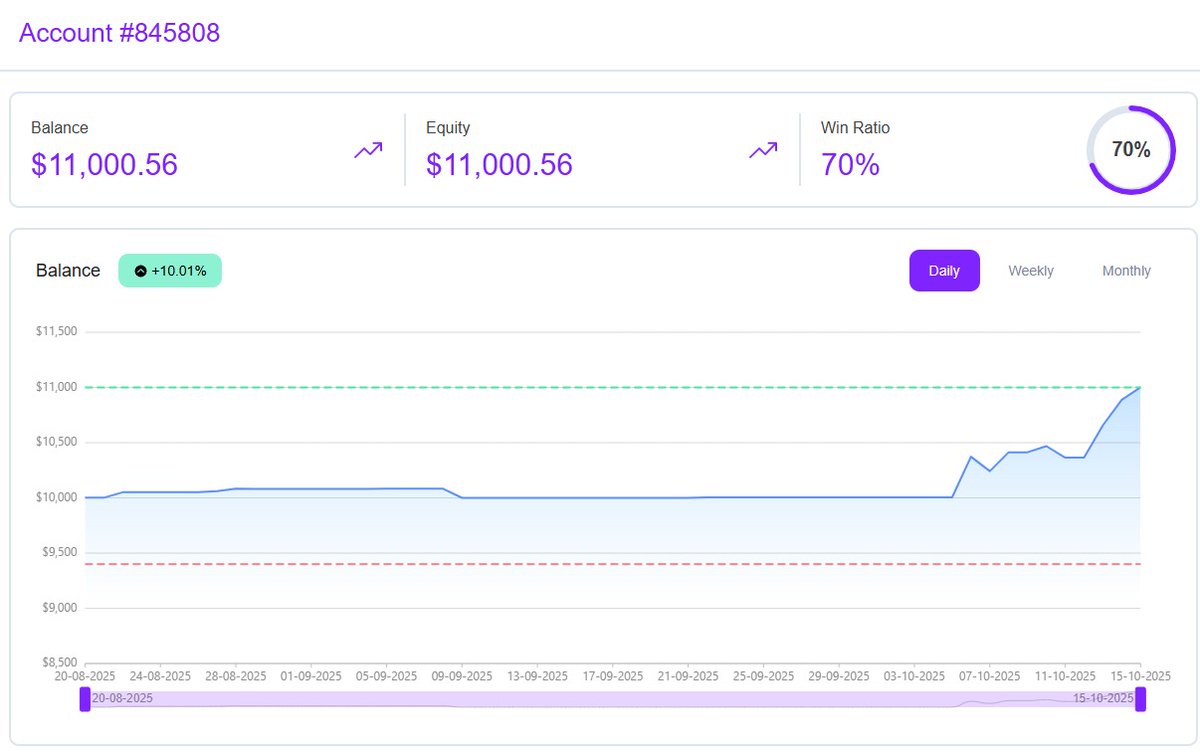1200x755 pixels.
Task: Click the 05-09-2025 x-axis date label
Action: 387,676
